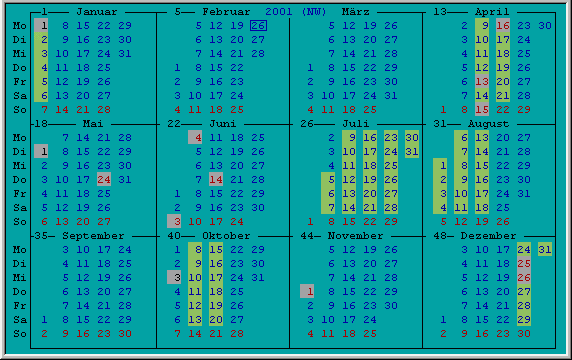Image resolution: width=572 pixels, height=360 pixels.
Task: Click the September month heading
Action: pos(93,236)
